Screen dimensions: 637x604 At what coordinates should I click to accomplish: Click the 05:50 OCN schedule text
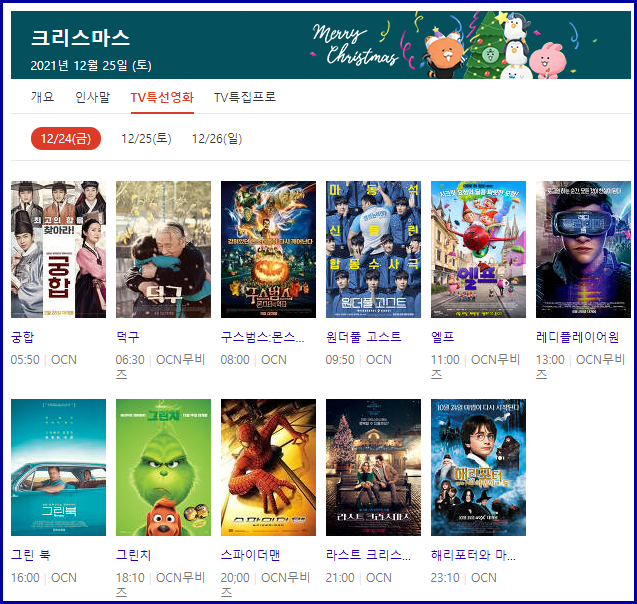point(44,360)
